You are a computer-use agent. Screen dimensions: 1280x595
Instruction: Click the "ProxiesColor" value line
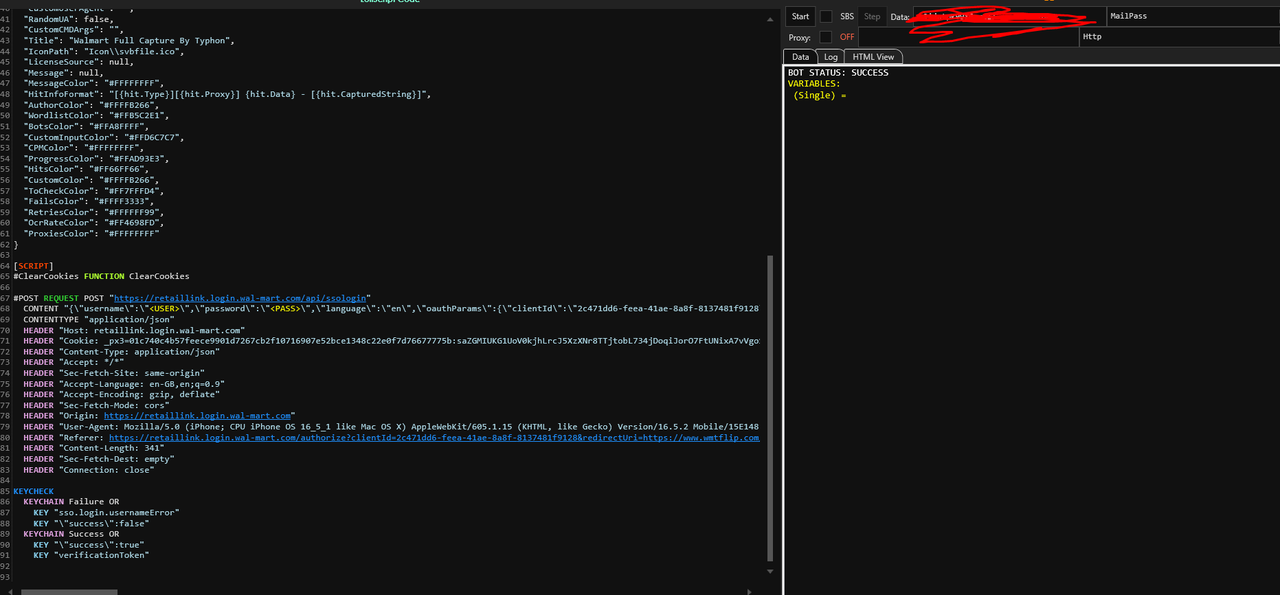click(x=91, y=233)
